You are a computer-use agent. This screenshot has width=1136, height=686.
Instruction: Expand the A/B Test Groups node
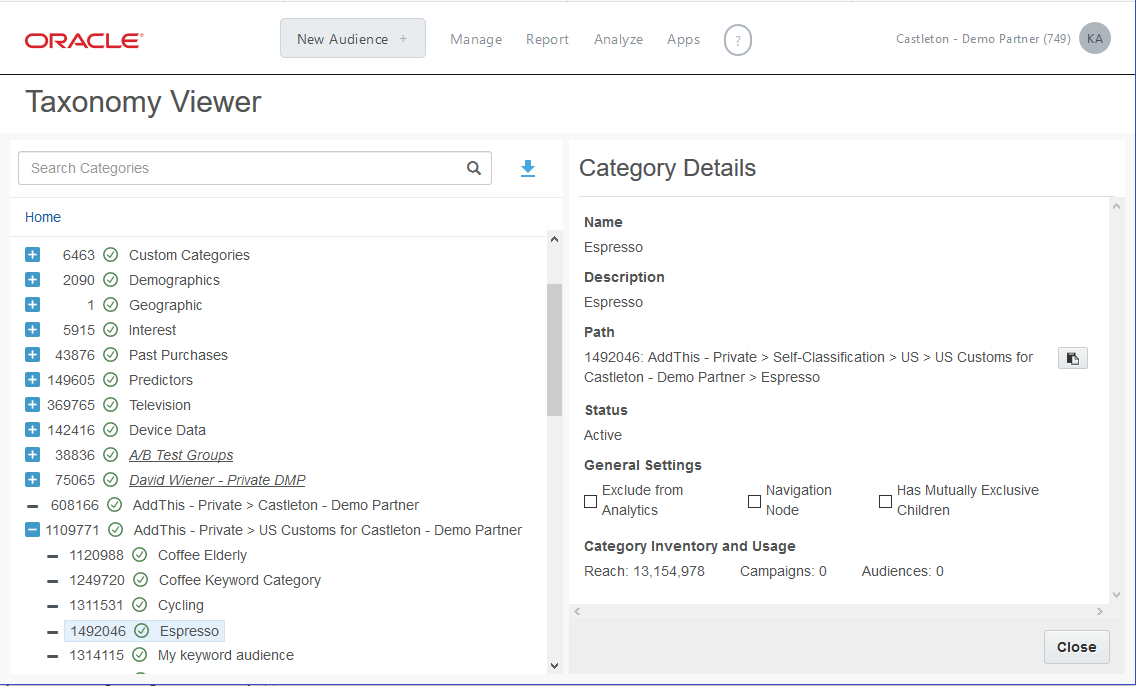33,454
